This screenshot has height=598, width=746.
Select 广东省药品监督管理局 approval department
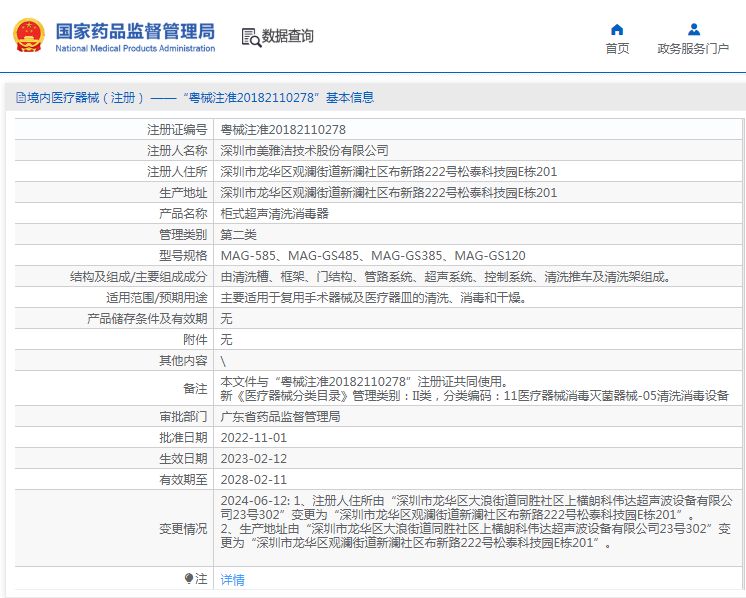pos(280,417)
